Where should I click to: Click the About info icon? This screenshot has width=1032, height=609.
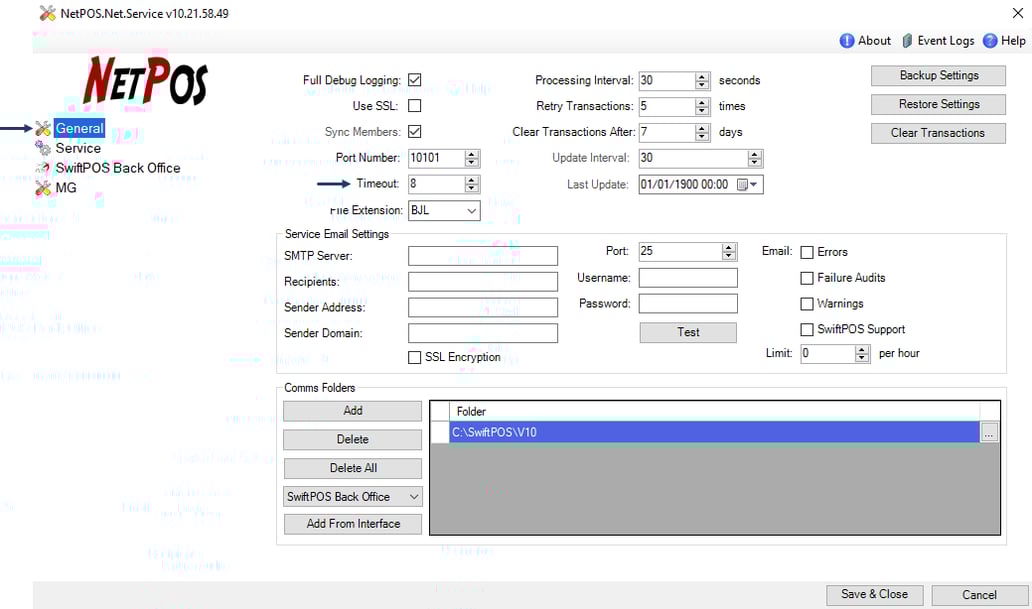(847, 41)
